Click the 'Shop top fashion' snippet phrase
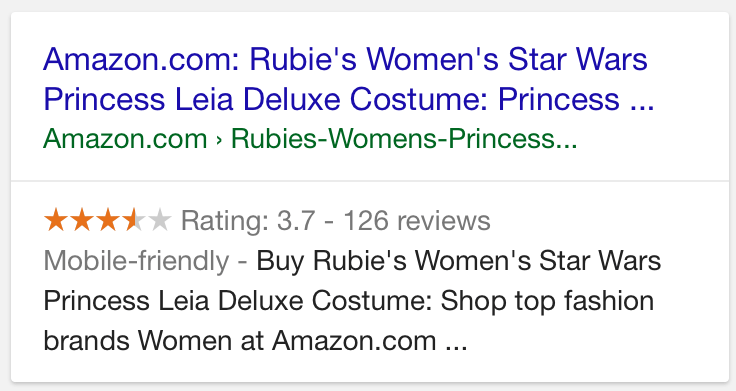 [547, 301]
